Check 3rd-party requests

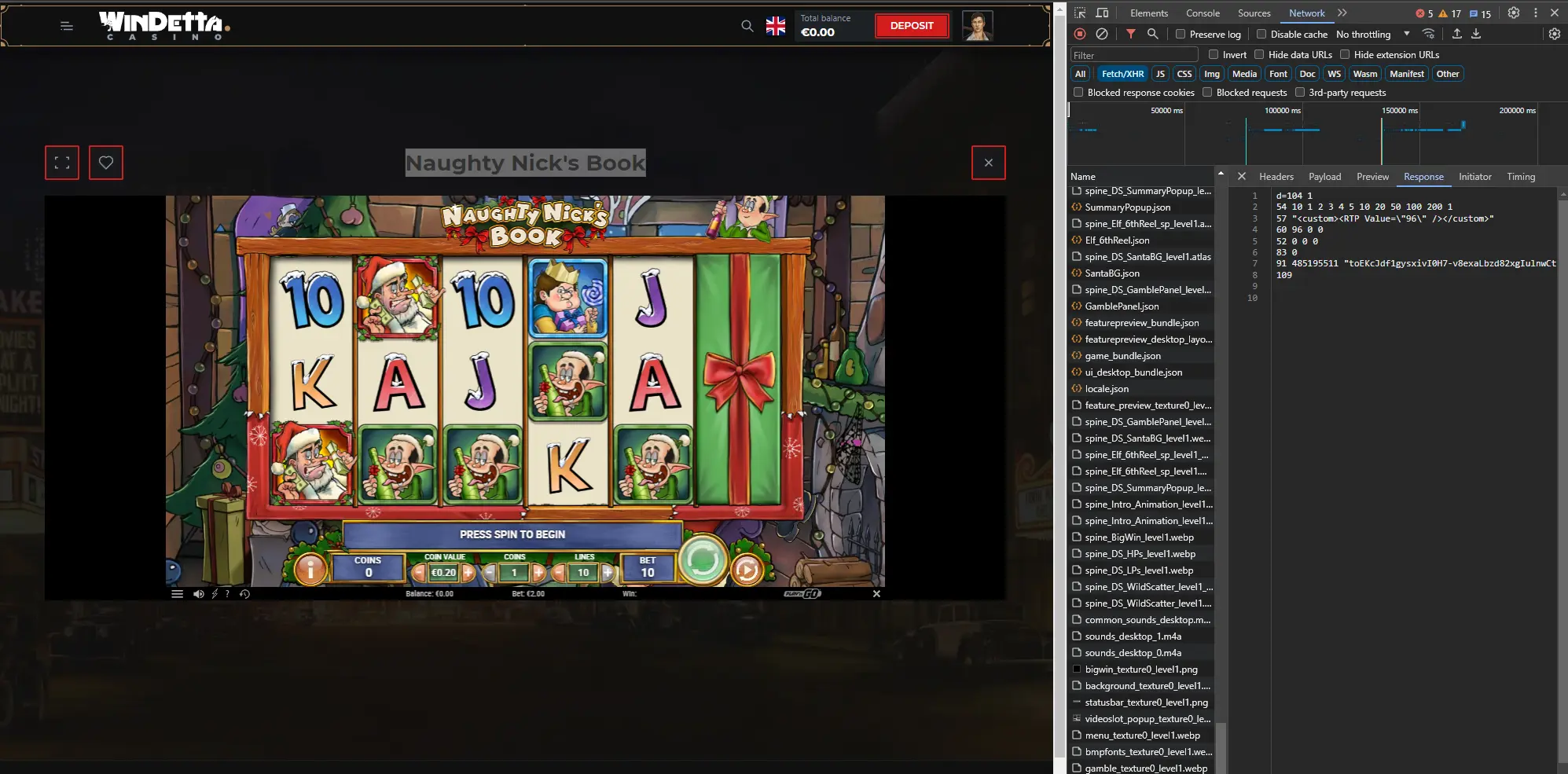1300,92
